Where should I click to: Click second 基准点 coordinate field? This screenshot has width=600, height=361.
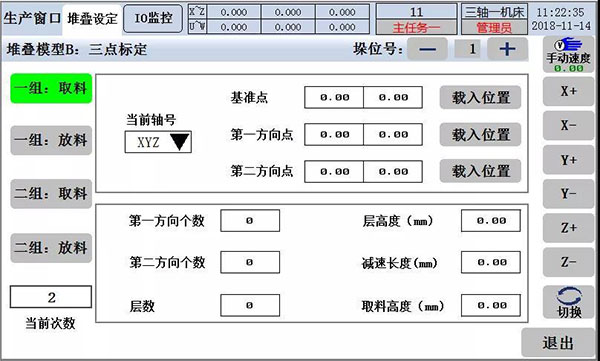[x=393, y=97]
